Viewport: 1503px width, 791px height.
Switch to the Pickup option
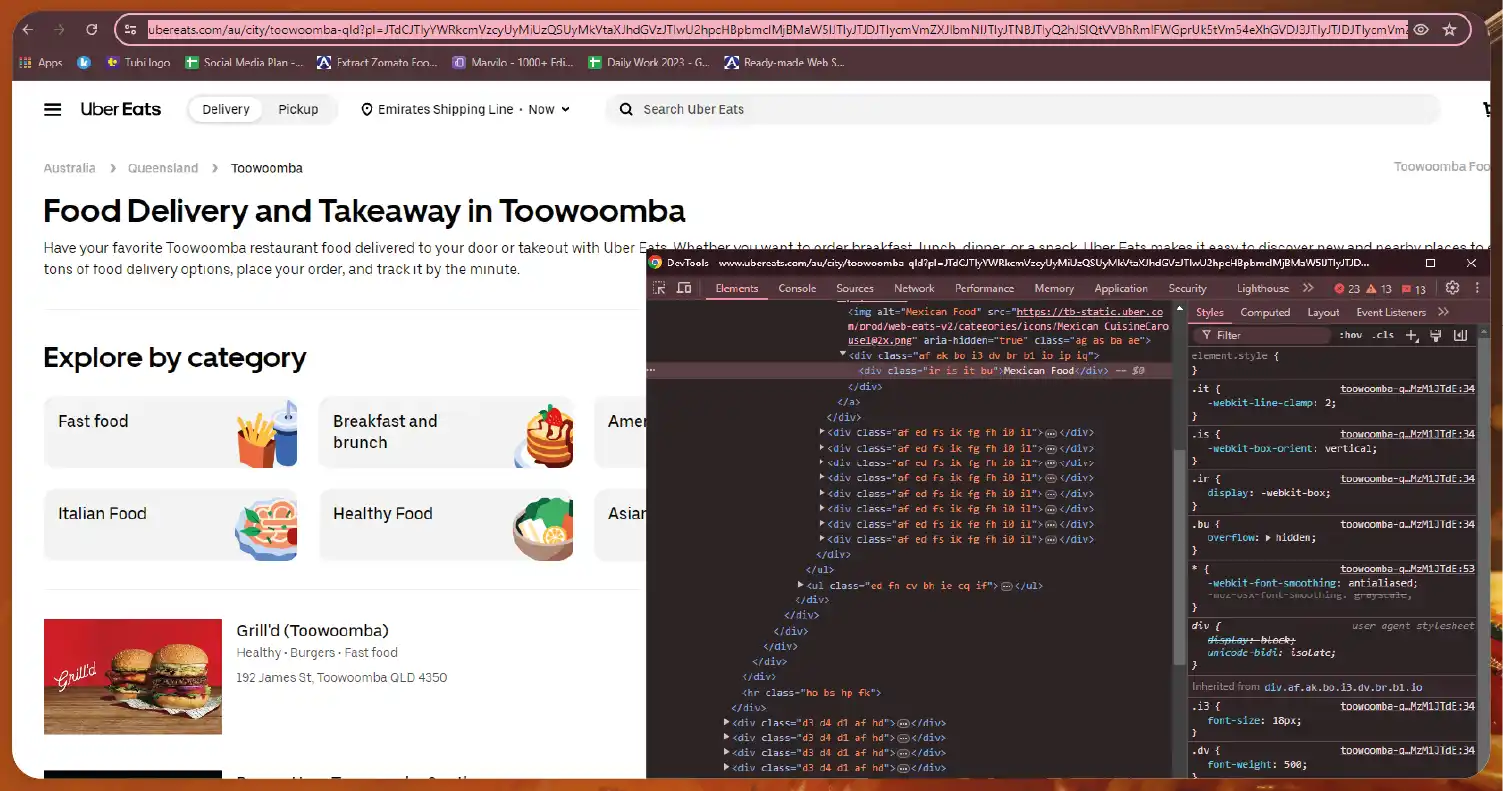click(x=298, y=109)
